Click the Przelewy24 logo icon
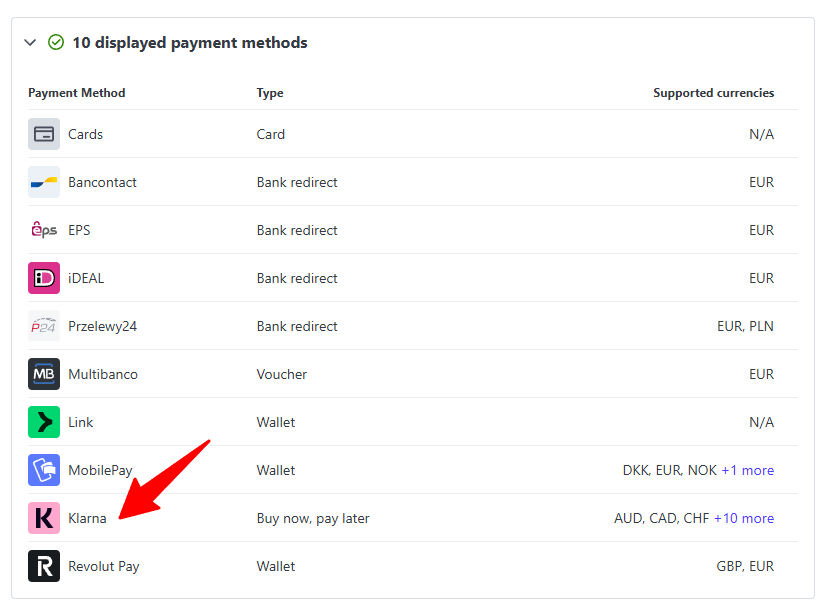818x609 pixels. pos(44,326)
